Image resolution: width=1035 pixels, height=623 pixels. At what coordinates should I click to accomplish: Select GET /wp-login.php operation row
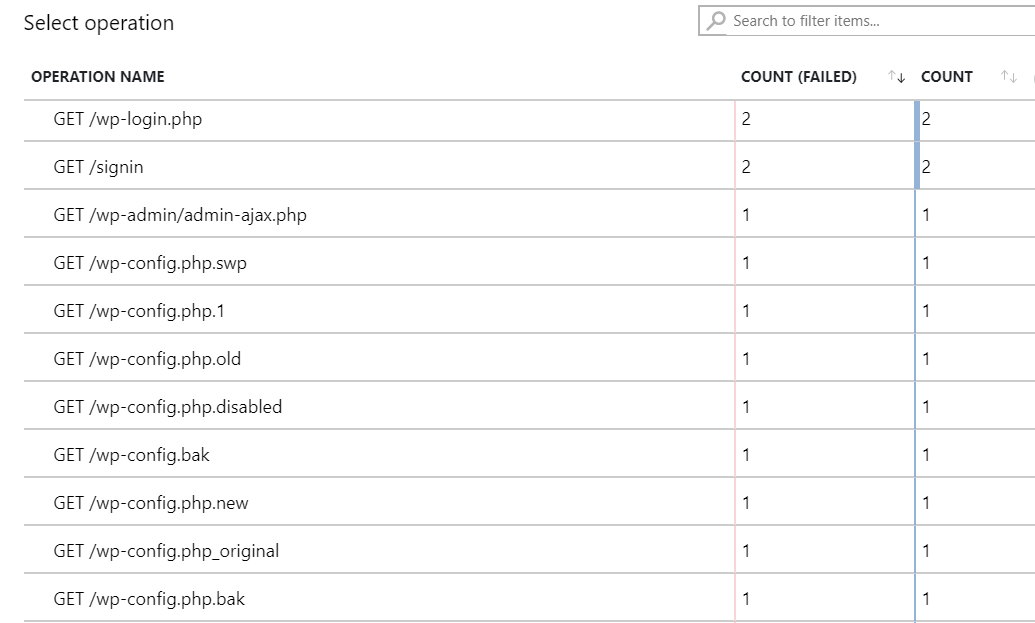(529, 120)
